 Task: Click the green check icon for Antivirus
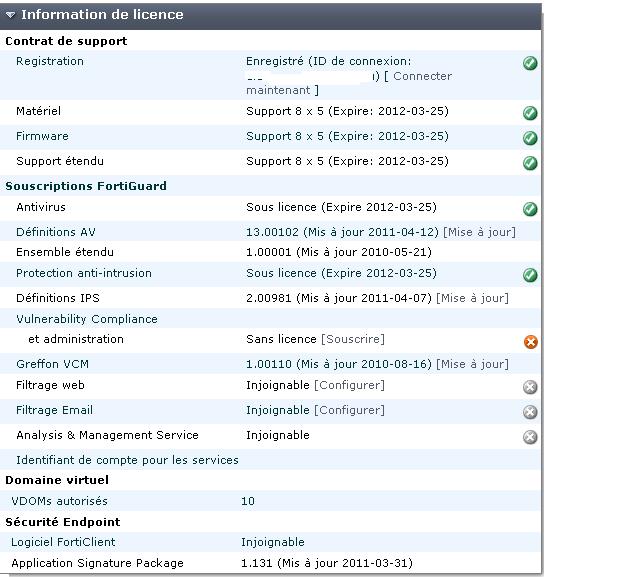click(530, 209)
